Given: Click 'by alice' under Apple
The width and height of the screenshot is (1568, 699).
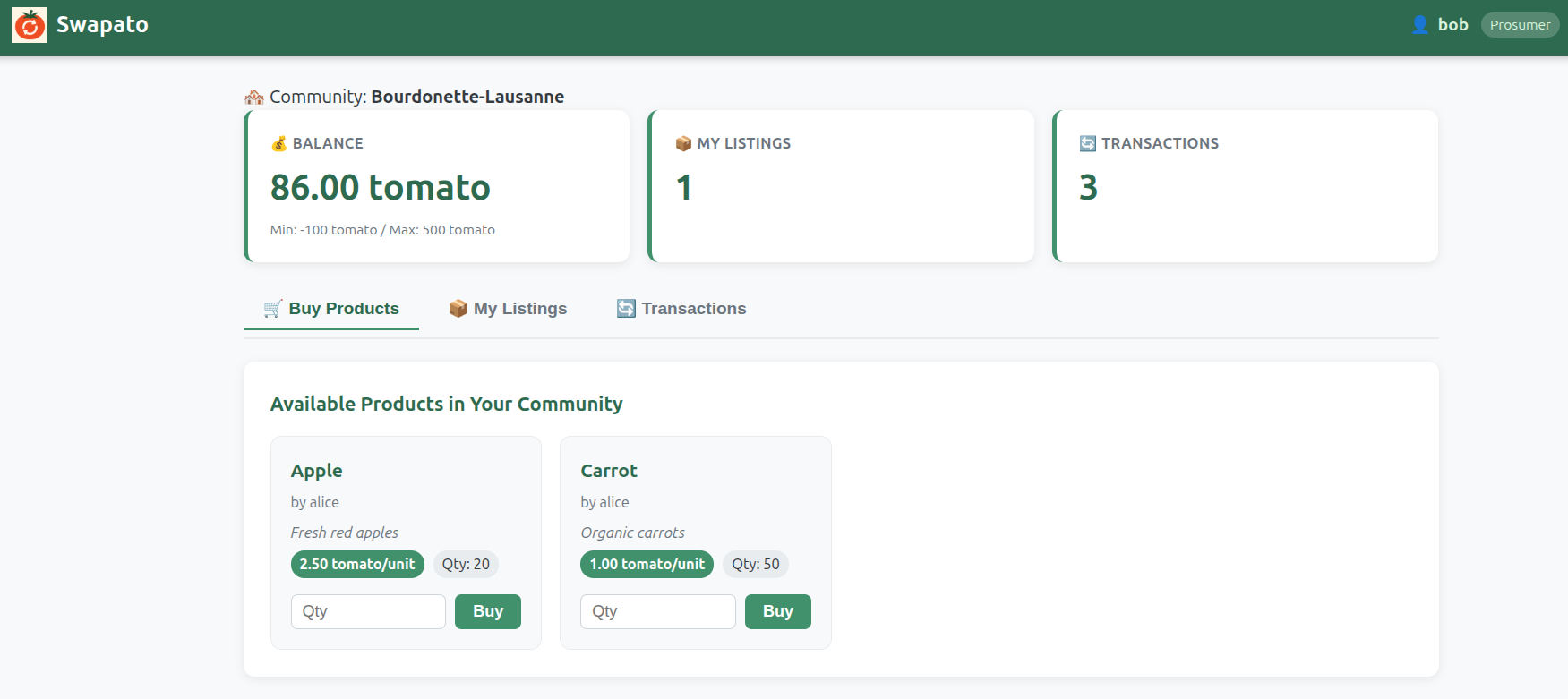Looking at the screenshot, I should pos(315,502).
